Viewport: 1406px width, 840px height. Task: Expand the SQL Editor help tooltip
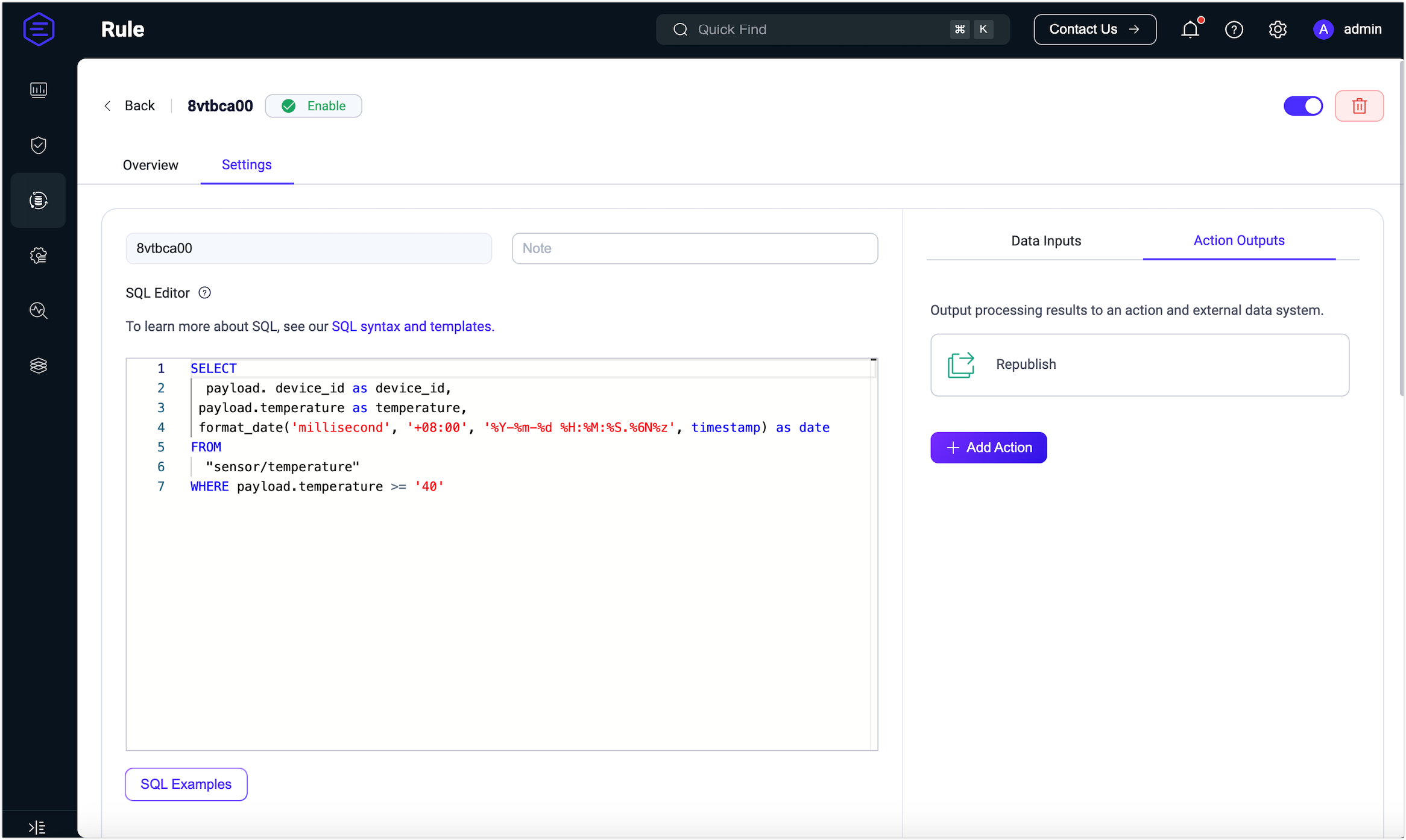point(206,293)
